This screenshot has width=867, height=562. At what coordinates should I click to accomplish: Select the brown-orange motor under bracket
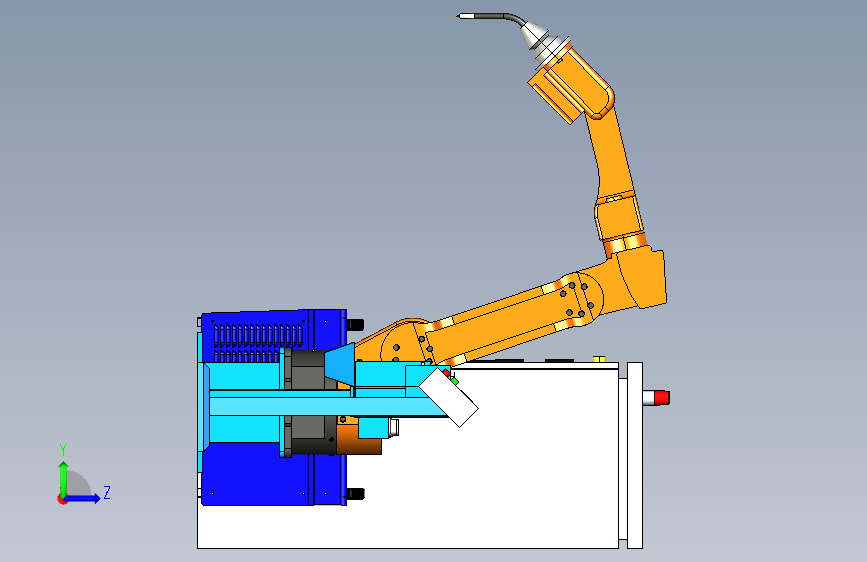tap(358, 440)
